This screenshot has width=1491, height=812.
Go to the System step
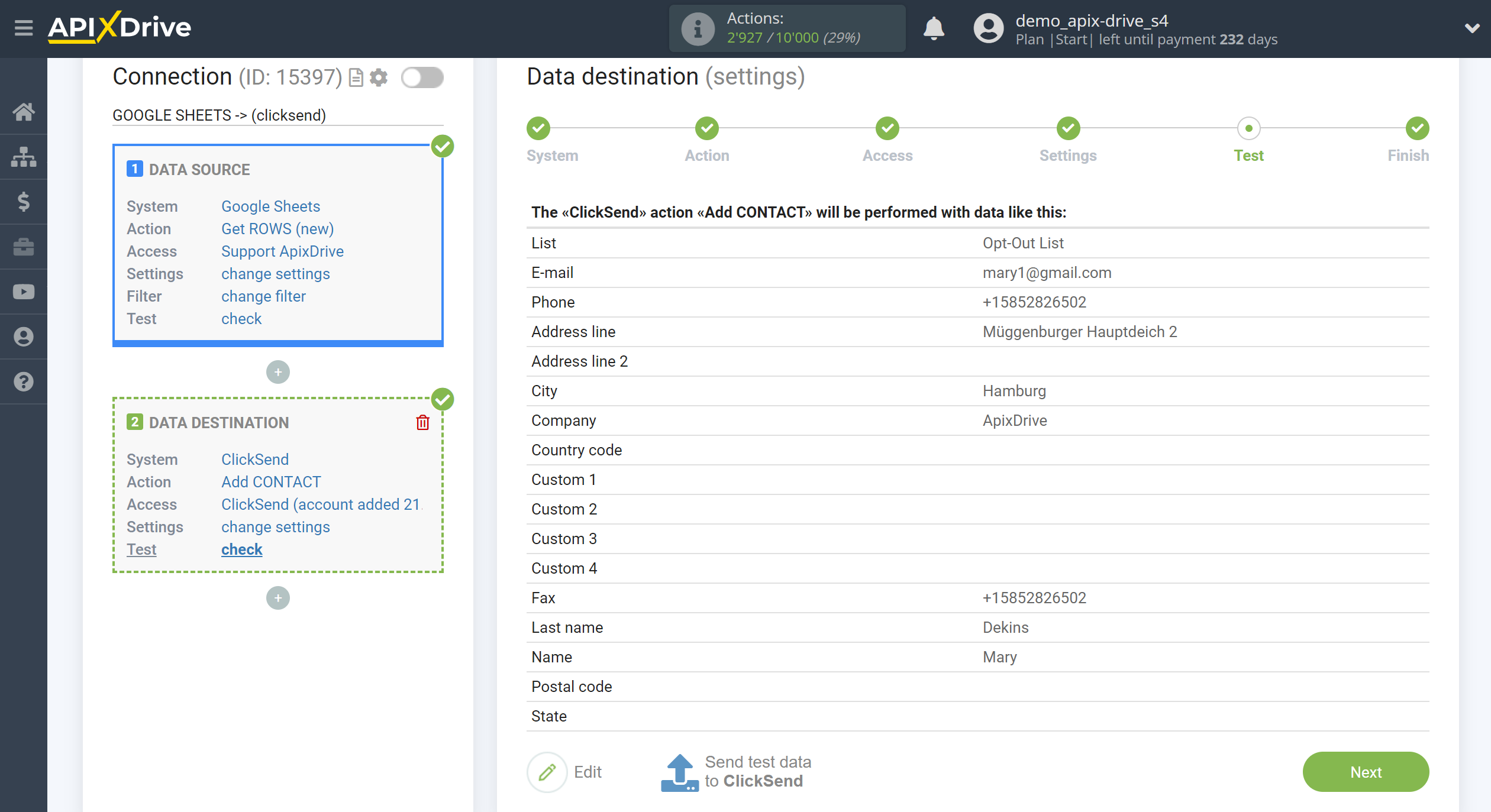[x=538, y=128]
